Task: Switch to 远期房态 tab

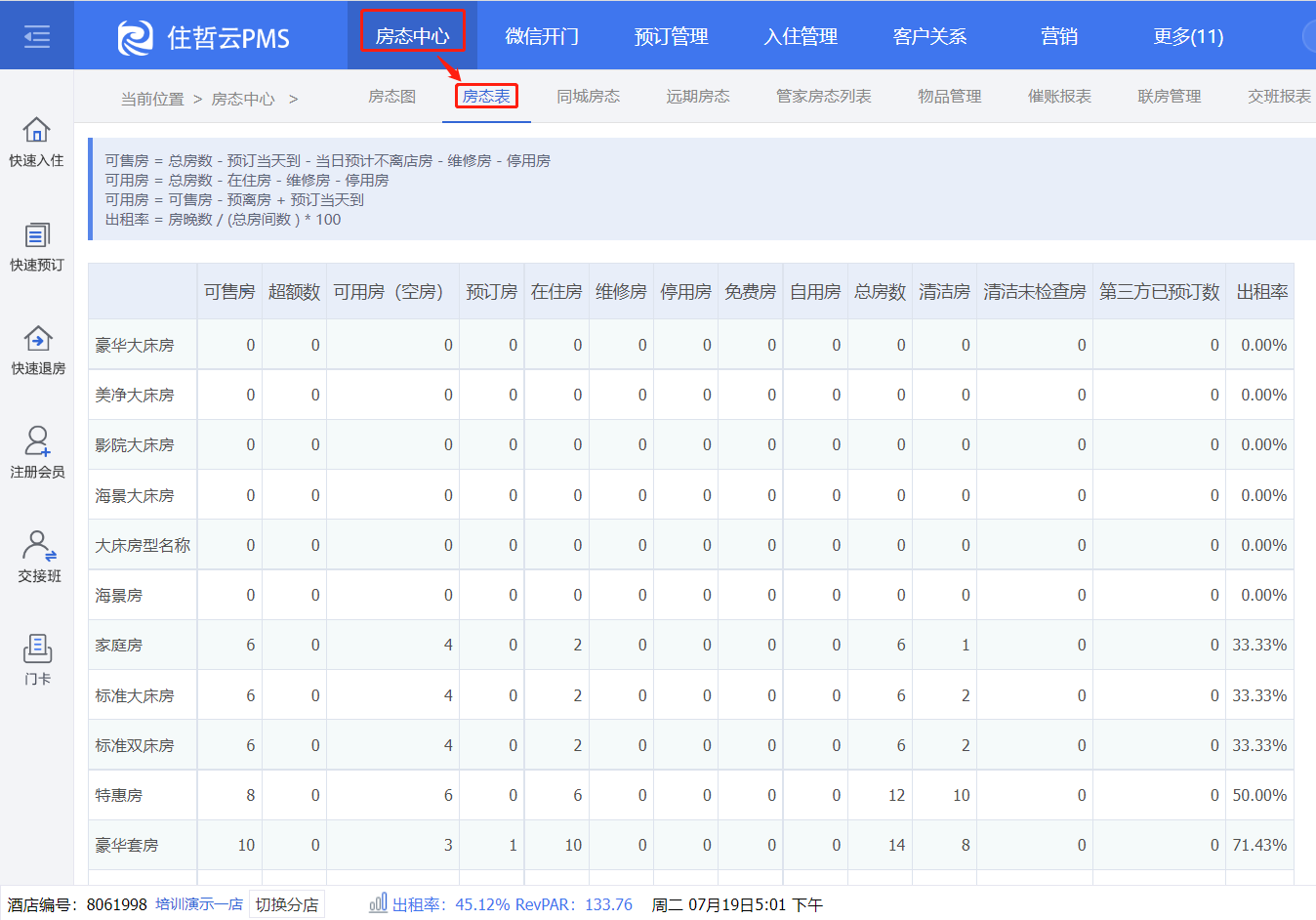Action: click(x=698, y=96)
